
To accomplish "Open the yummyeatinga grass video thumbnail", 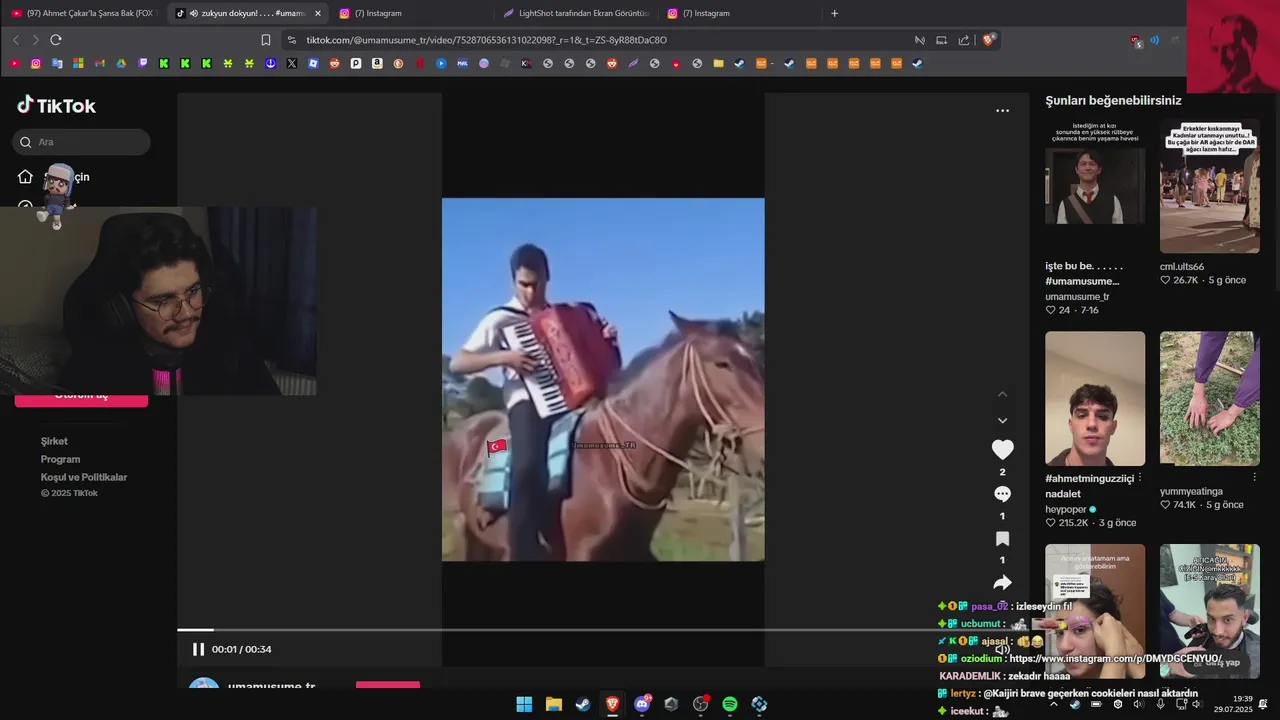I will coord(1210,398).
